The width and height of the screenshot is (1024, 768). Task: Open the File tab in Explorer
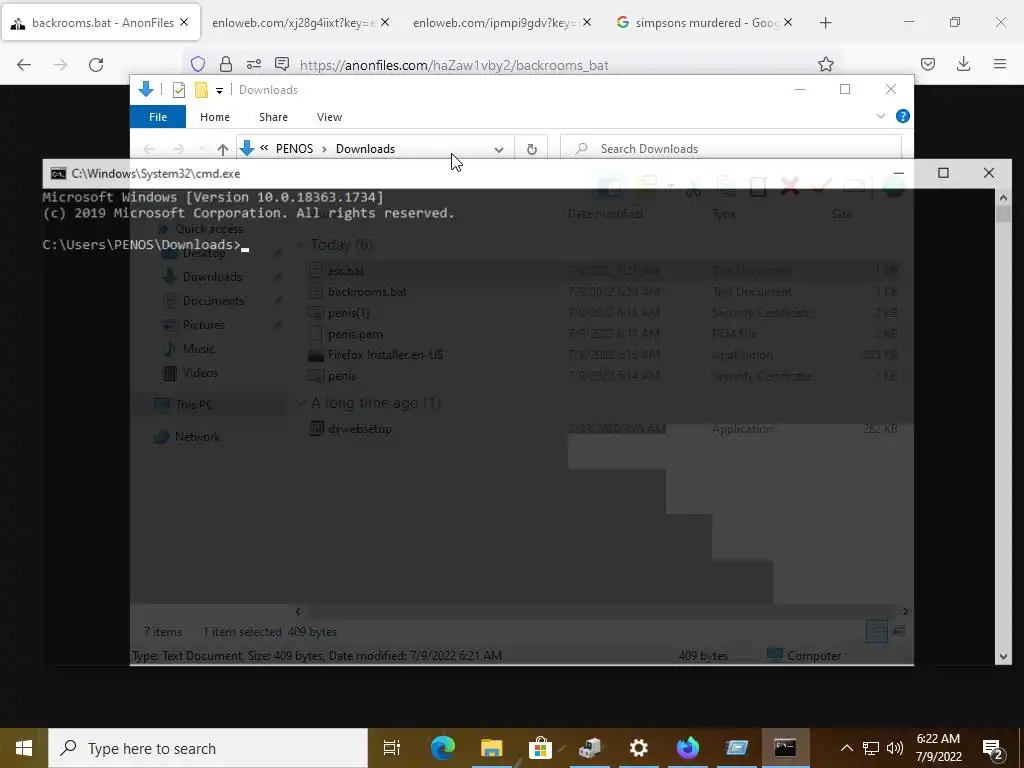pos(158,117)
